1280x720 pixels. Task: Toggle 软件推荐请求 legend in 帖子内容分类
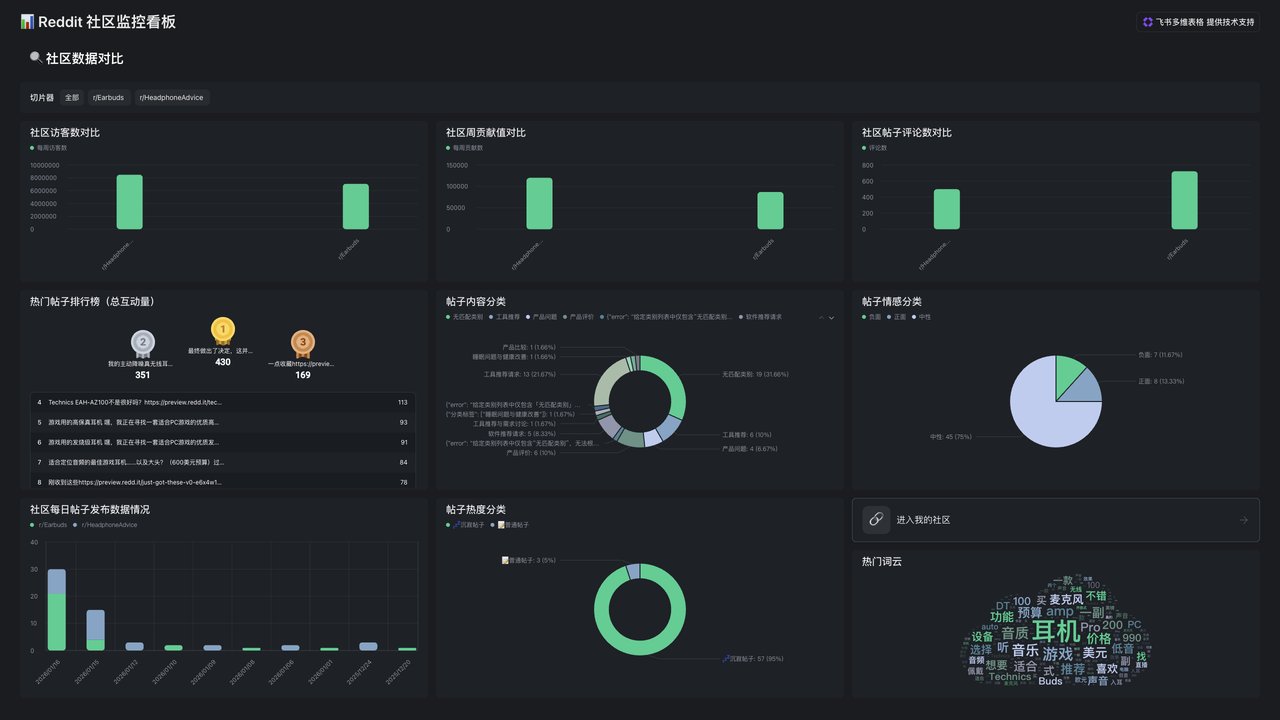pos(761,317)
